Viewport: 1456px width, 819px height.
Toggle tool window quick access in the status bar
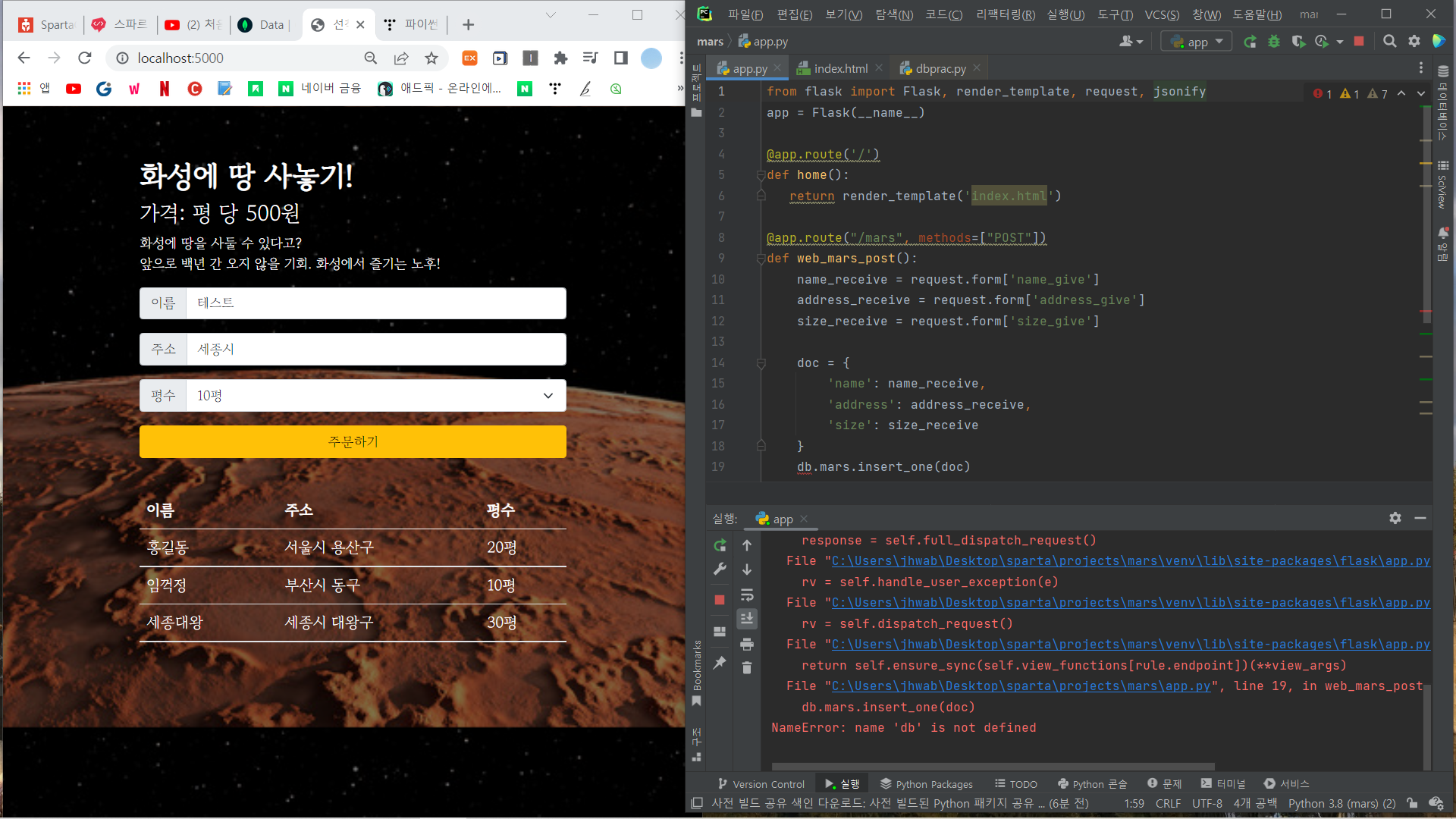coord(697,803)
